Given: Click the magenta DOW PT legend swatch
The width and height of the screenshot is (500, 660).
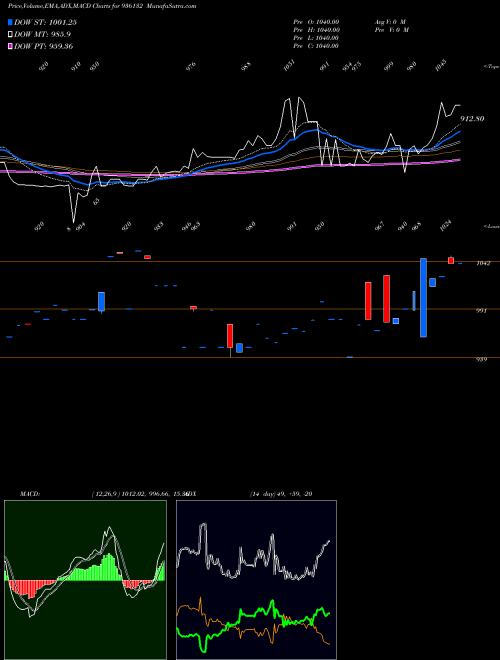Looking at the screenshot, I should (10, 46).
